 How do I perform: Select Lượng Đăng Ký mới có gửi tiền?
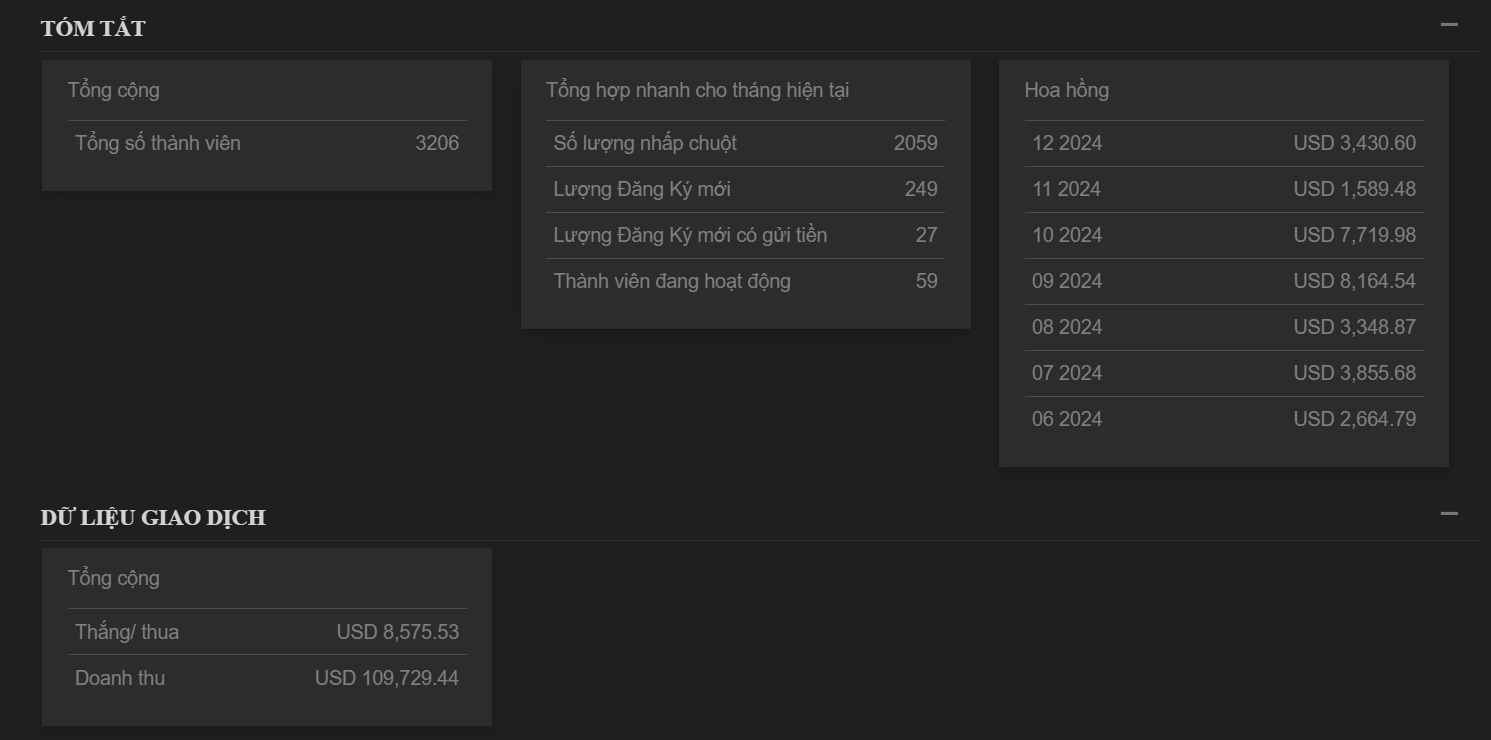(690, 235)
